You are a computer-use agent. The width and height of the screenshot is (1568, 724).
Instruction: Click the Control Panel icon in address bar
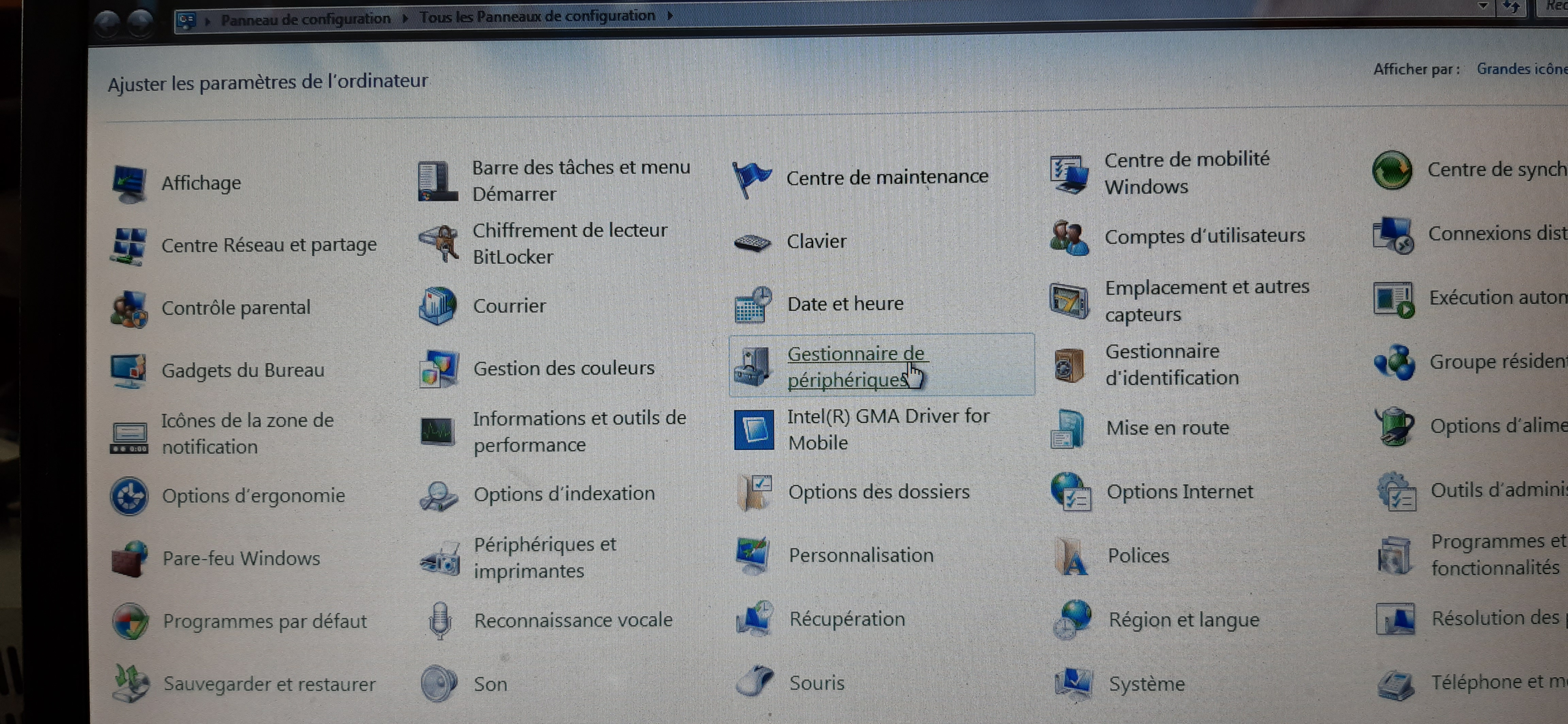pos(187,21)
